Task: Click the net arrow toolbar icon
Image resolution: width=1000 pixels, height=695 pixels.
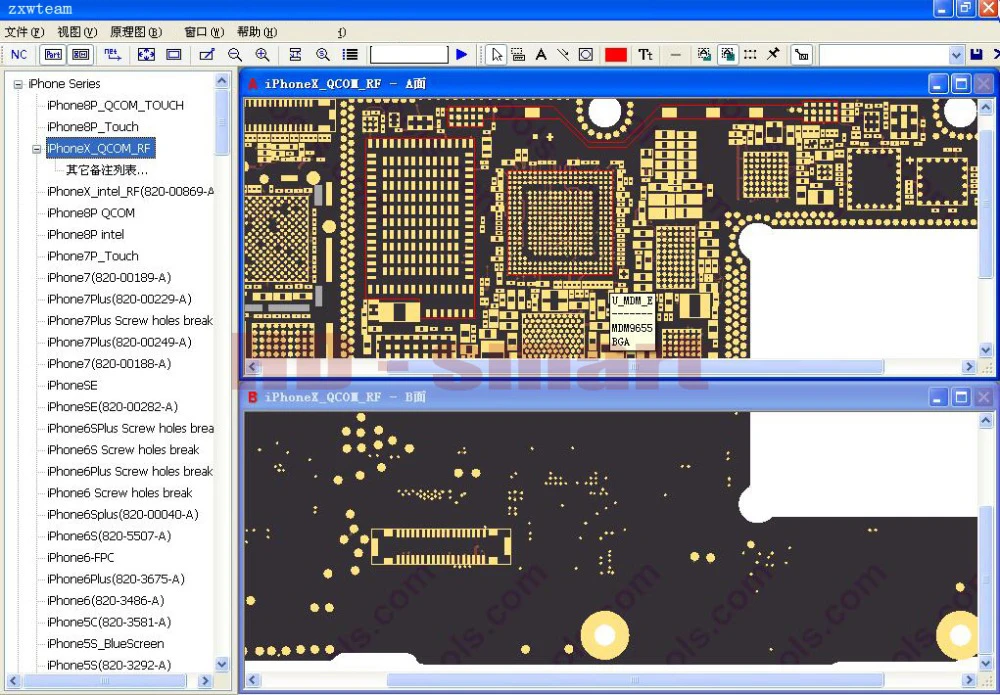Action: coord(114,55)
